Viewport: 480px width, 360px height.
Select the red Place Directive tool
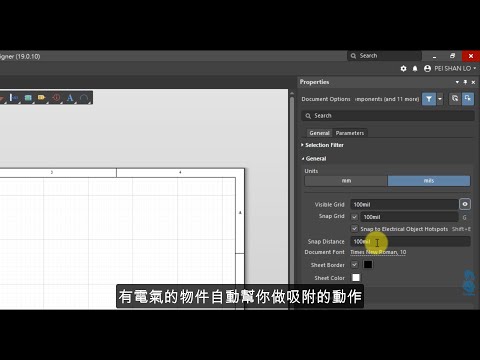tap(56, 98)
